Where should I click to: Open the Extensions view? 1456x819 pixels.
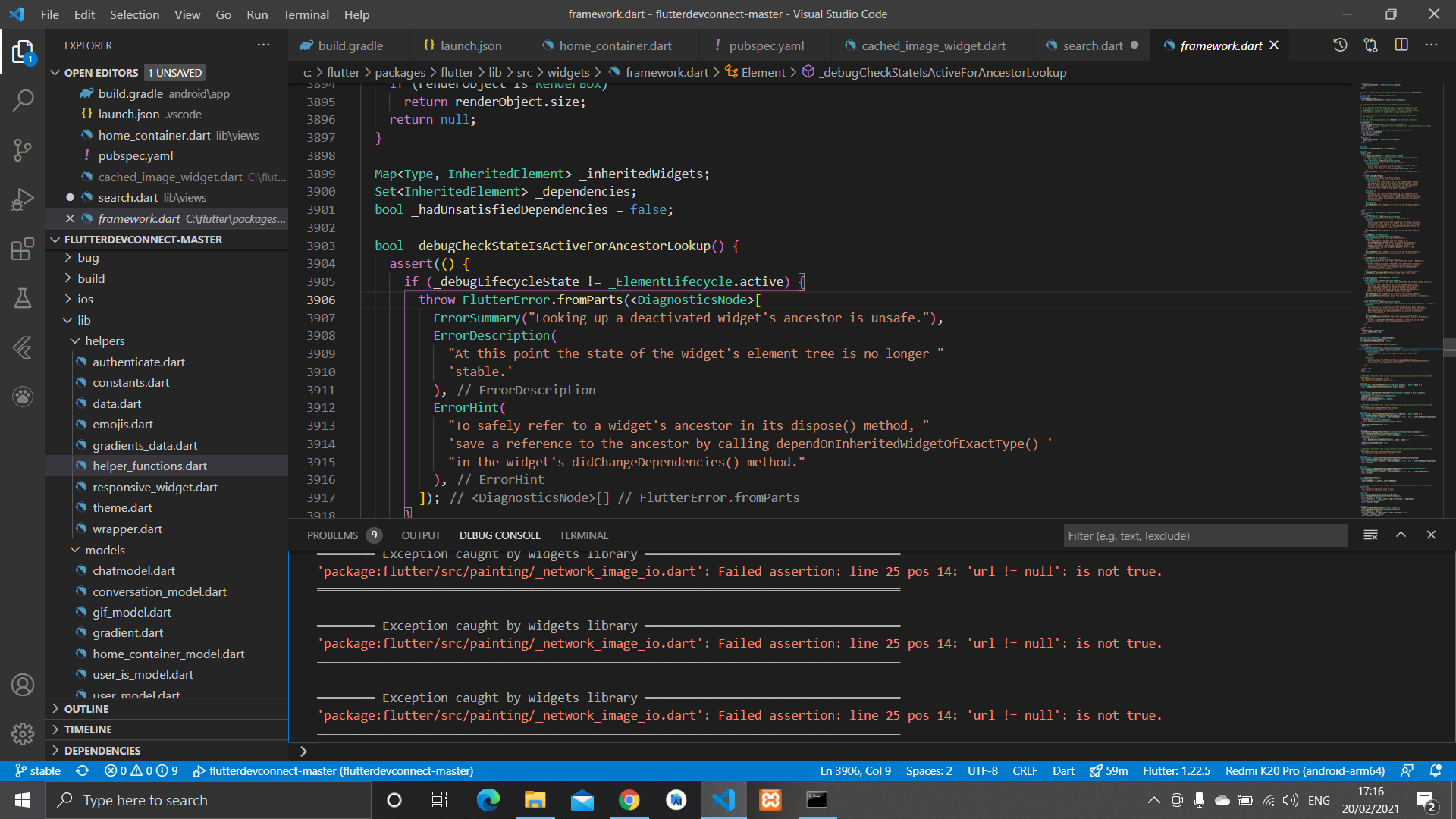click(23, 249)
